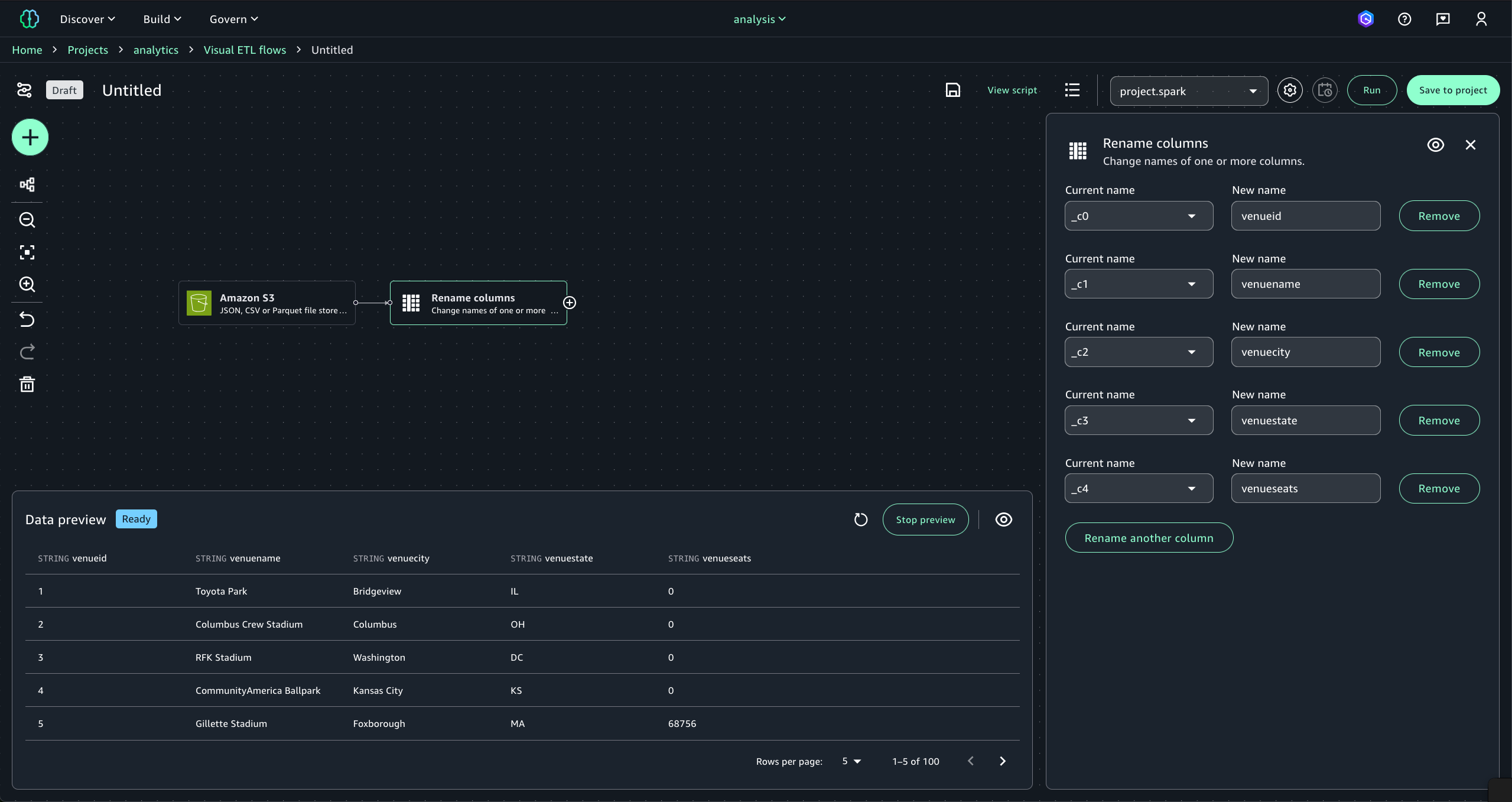Image resolution: width=1512 pixels, height=802 pixels.
Task: Click Rename another column button
Action: pyautogui.click(x=1149, y=538)
